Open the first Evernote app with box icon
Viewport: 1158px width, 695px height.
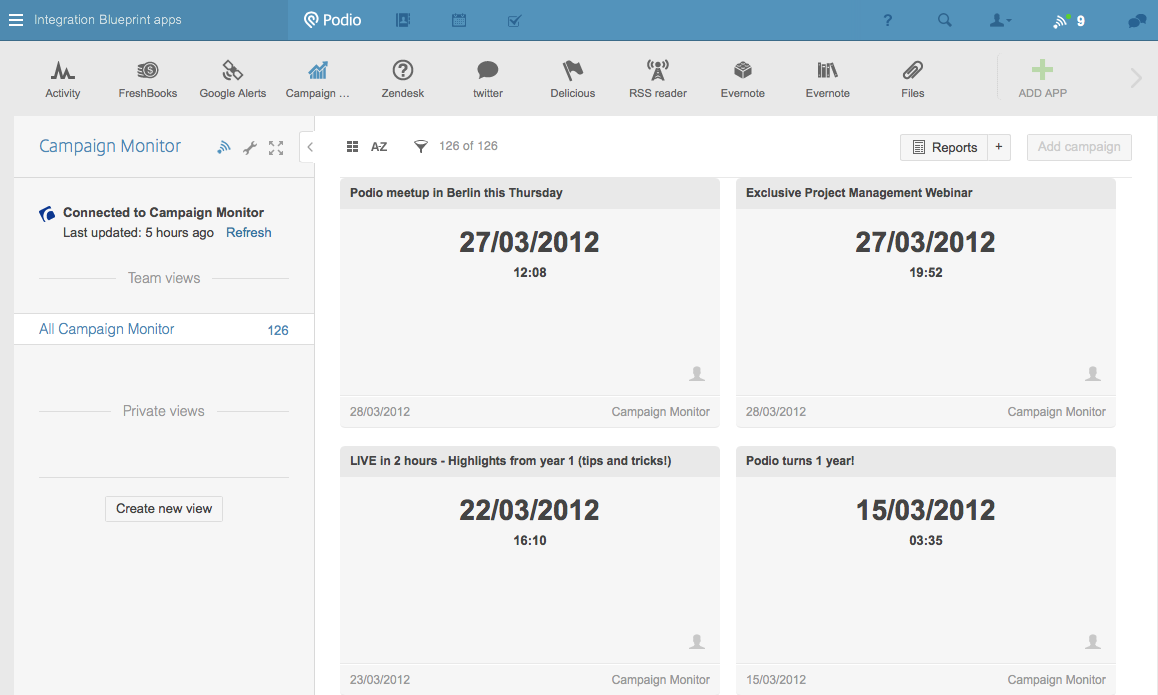tap(743, 79)
